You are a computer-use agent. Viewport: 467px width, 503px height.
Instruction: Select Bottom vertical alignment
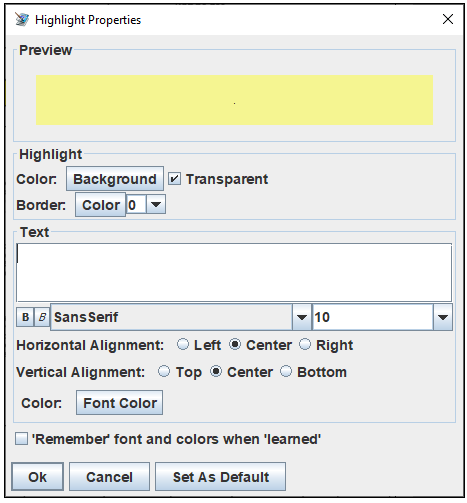pos(286,371)
